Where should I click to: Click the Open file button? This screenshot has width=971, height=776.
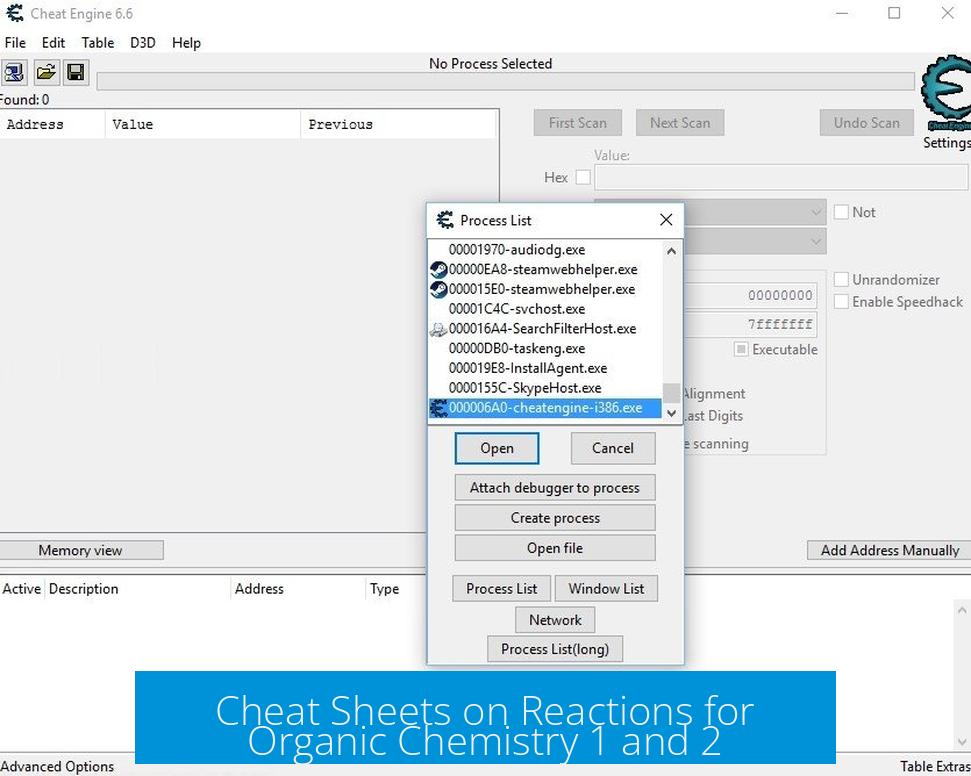pos(555,548)
